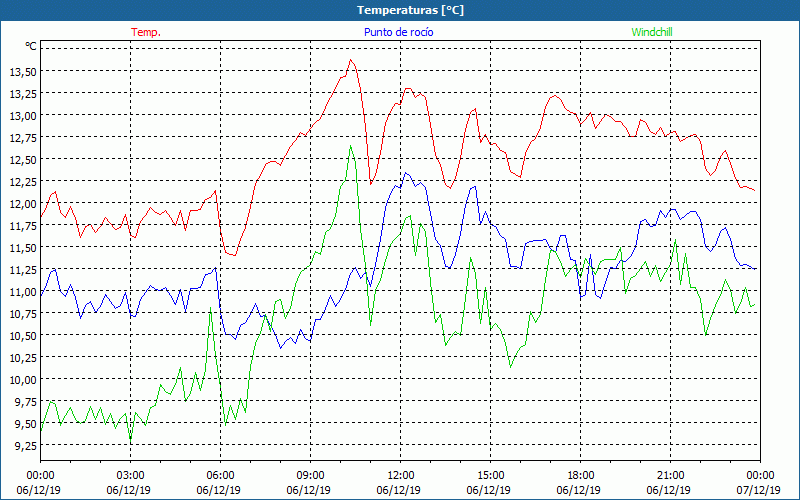Click the 13,25 y-axis value
The width and height of the screenshot is (800, 500).
click(x=23, y=94)
